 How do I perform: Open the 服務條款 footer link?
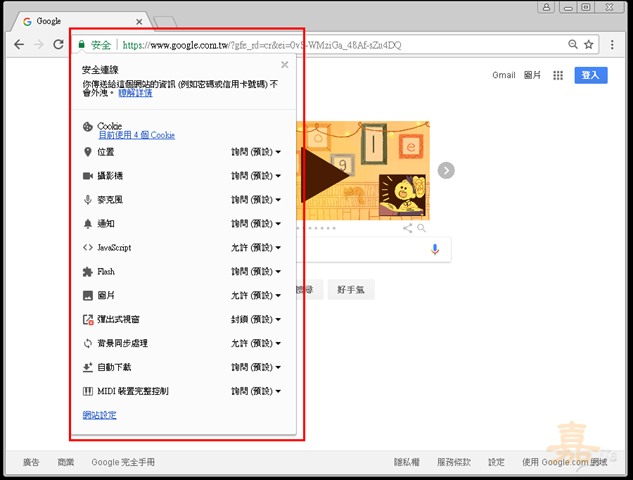(x=454, y=462)
